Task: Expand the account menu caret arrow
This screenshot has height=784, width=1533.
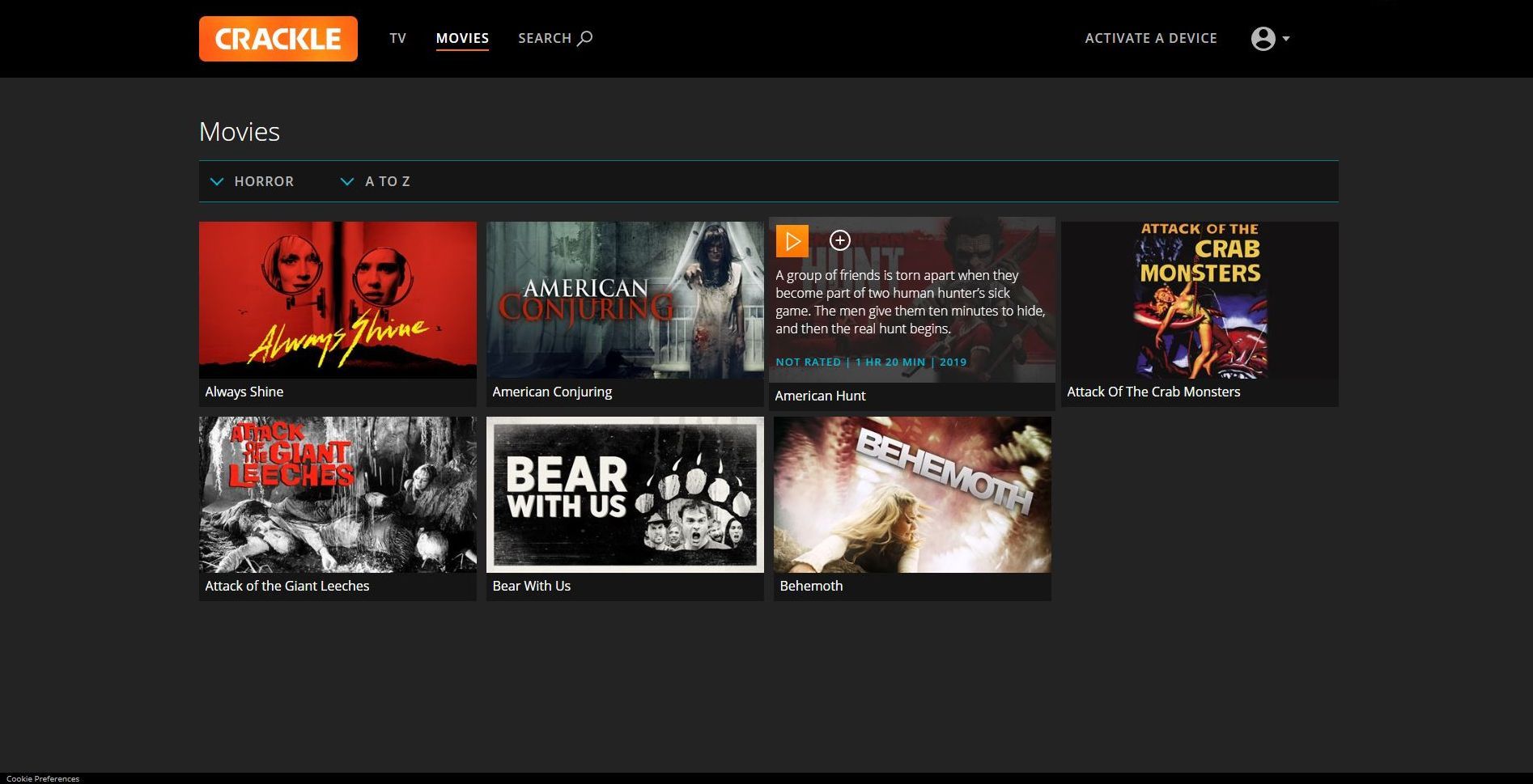Action: click(1286, 39)
